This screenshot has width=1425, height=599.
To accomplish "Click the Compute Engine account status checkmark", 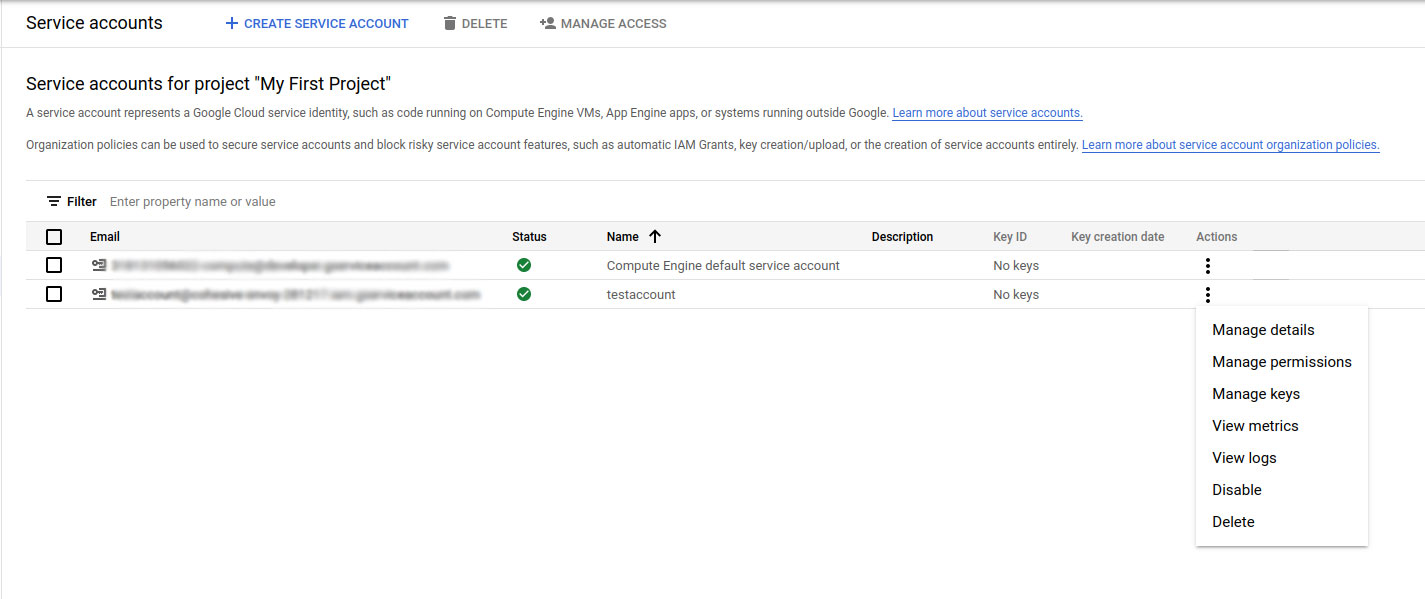I will (x=524, y=265).
